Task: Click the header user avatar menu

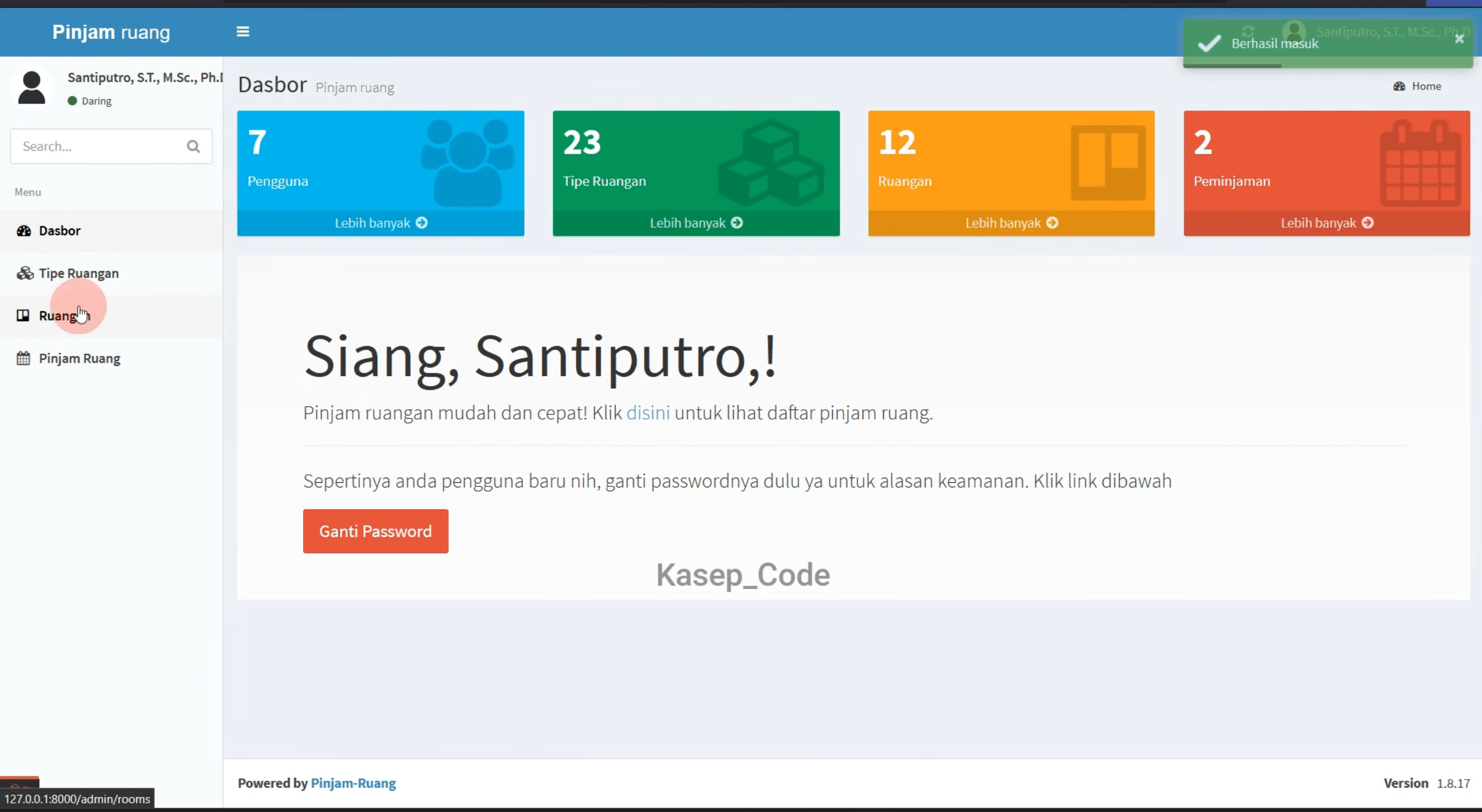Action: [1294, 31]
